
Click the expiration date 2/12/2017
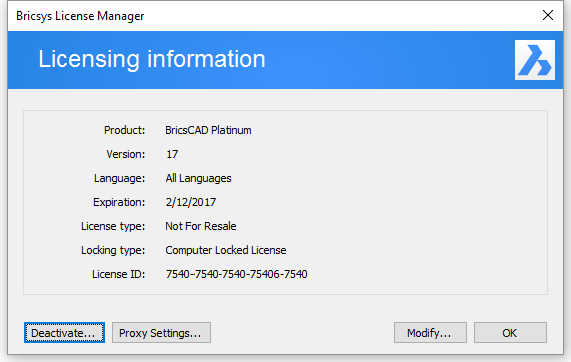click(191, 202)
